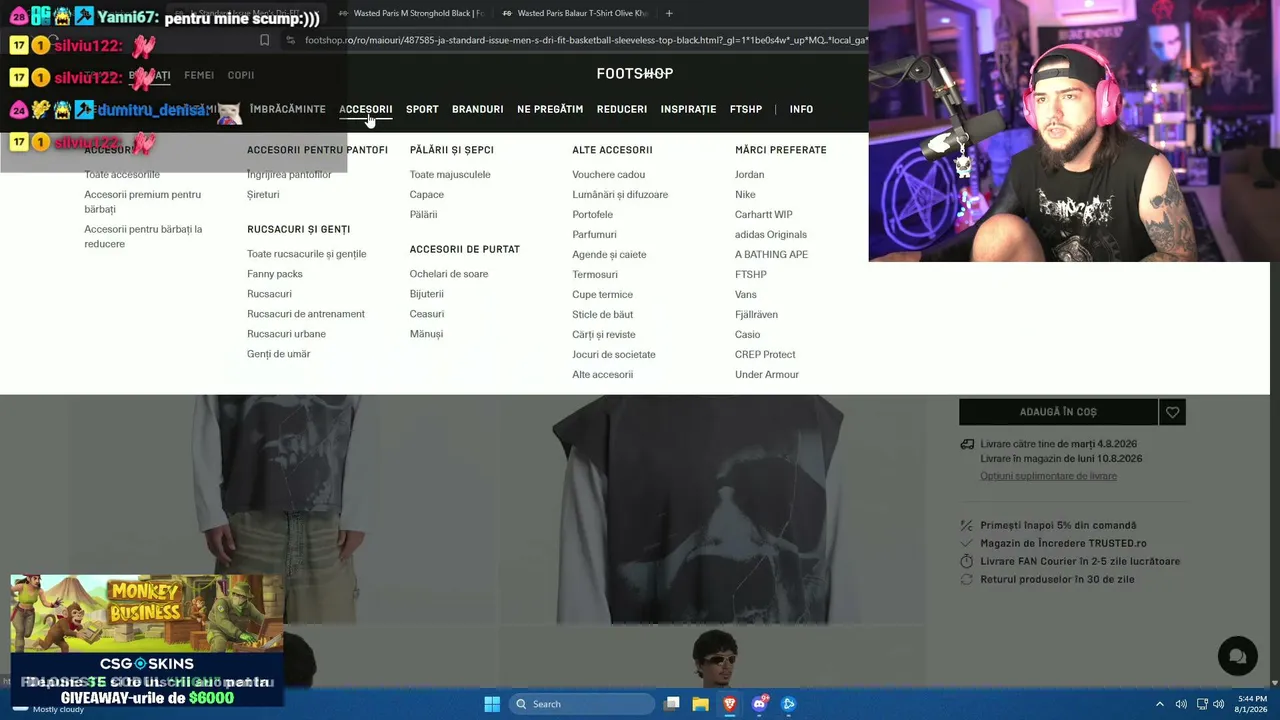Show hidden system tray icons
This screenshot has width=1280, height=720.
click(1160, 704)
